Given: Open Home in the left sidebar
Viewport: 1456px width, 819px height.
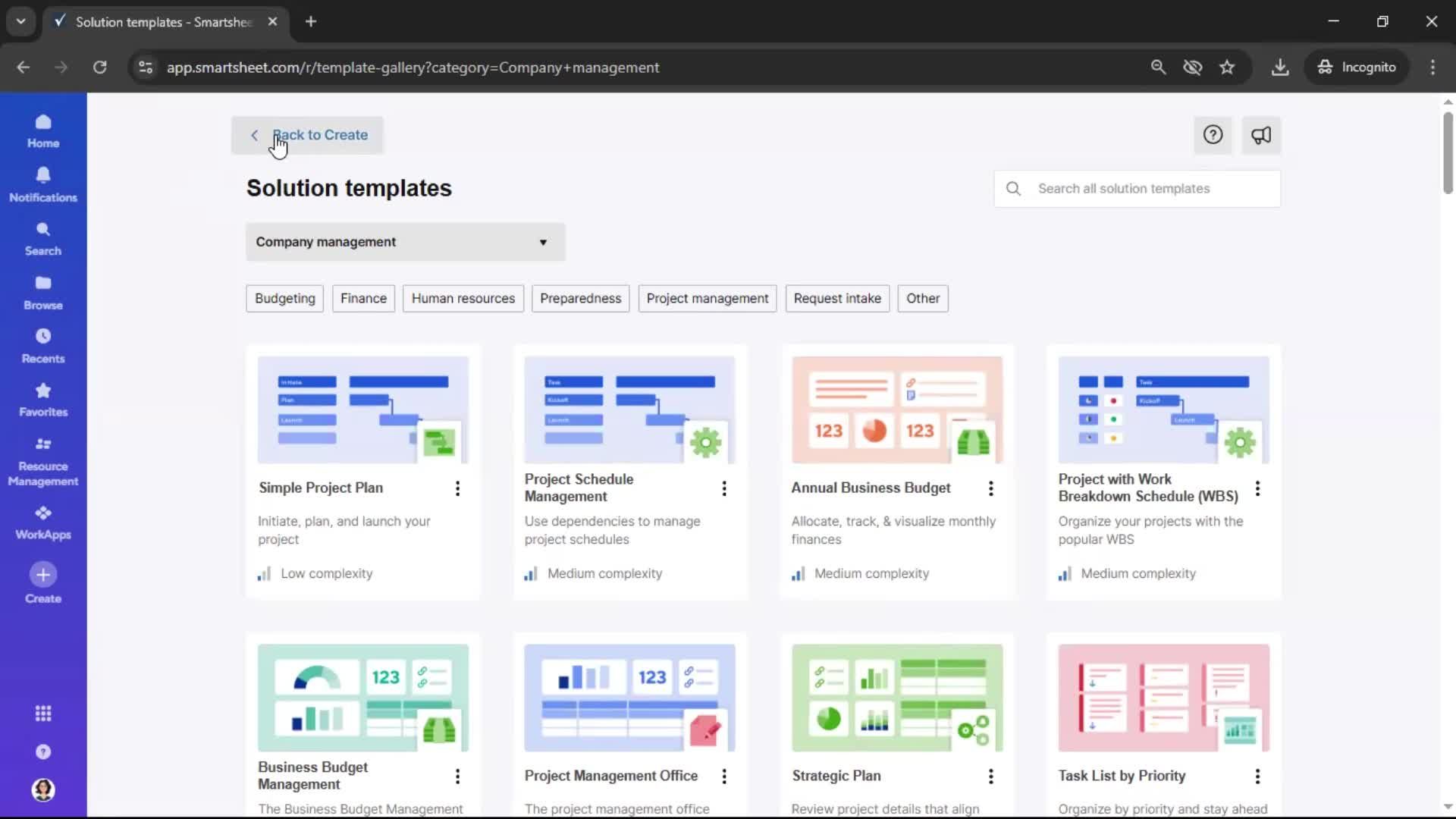Looking at the screenshot, I should coord(43,131).
